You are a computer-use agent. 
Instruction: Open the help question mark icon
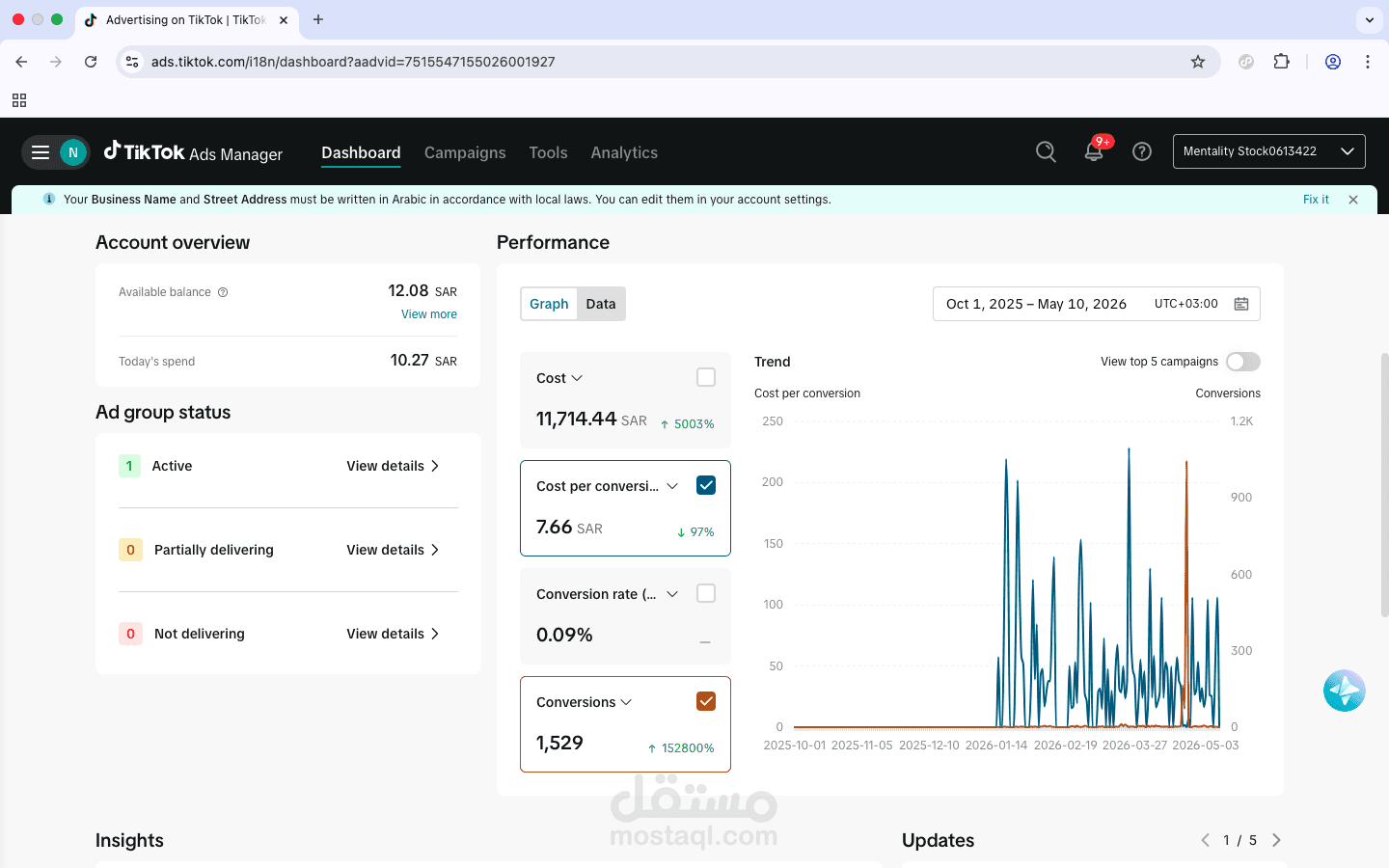(x=1142, y=151)
